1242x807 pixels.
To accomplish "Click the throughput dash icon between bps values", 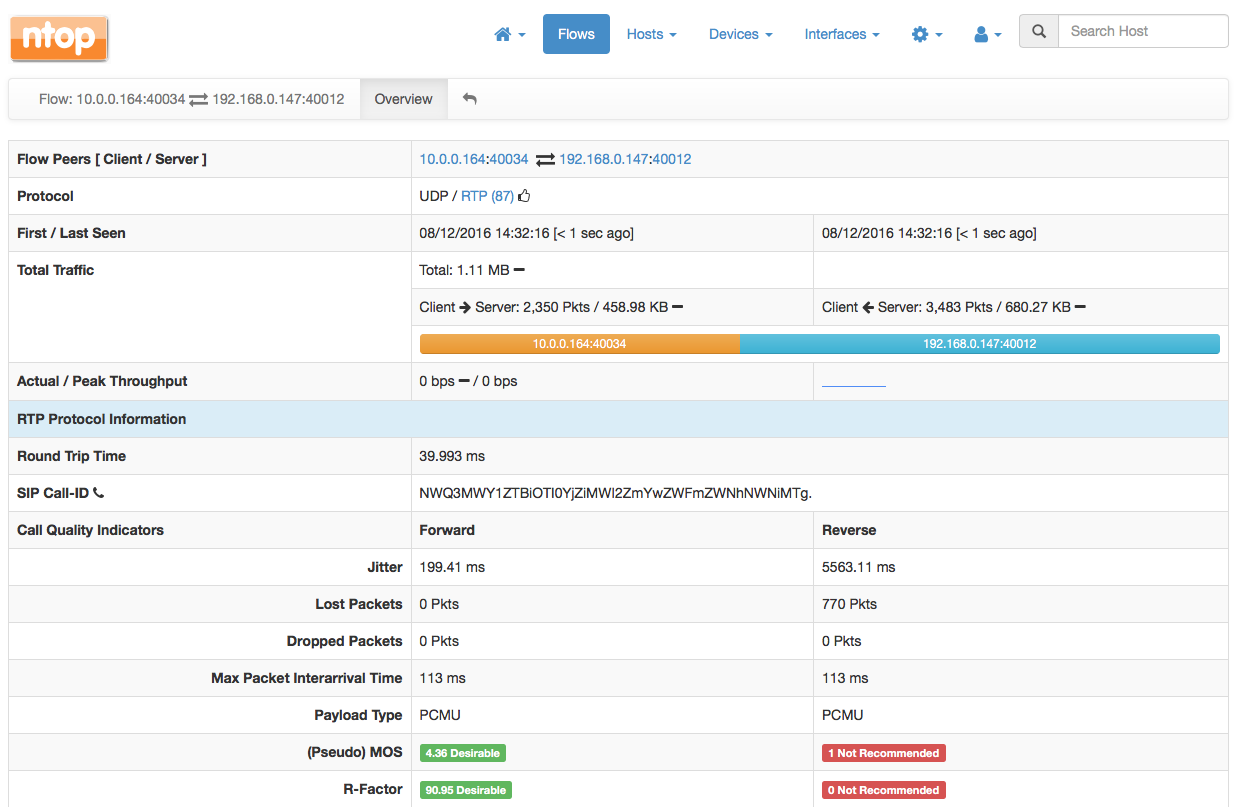I will [464, 381].
